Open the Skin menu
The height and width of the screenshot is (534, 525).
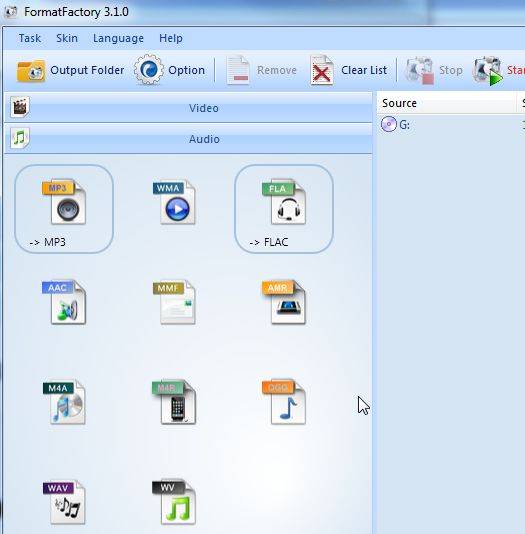[67, 38]
